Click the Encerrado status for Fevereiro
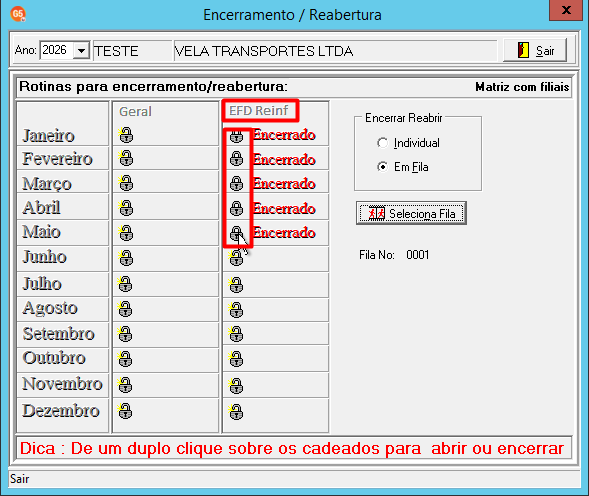589x496 pixels. pyautogui.click(x=284, y=159)
